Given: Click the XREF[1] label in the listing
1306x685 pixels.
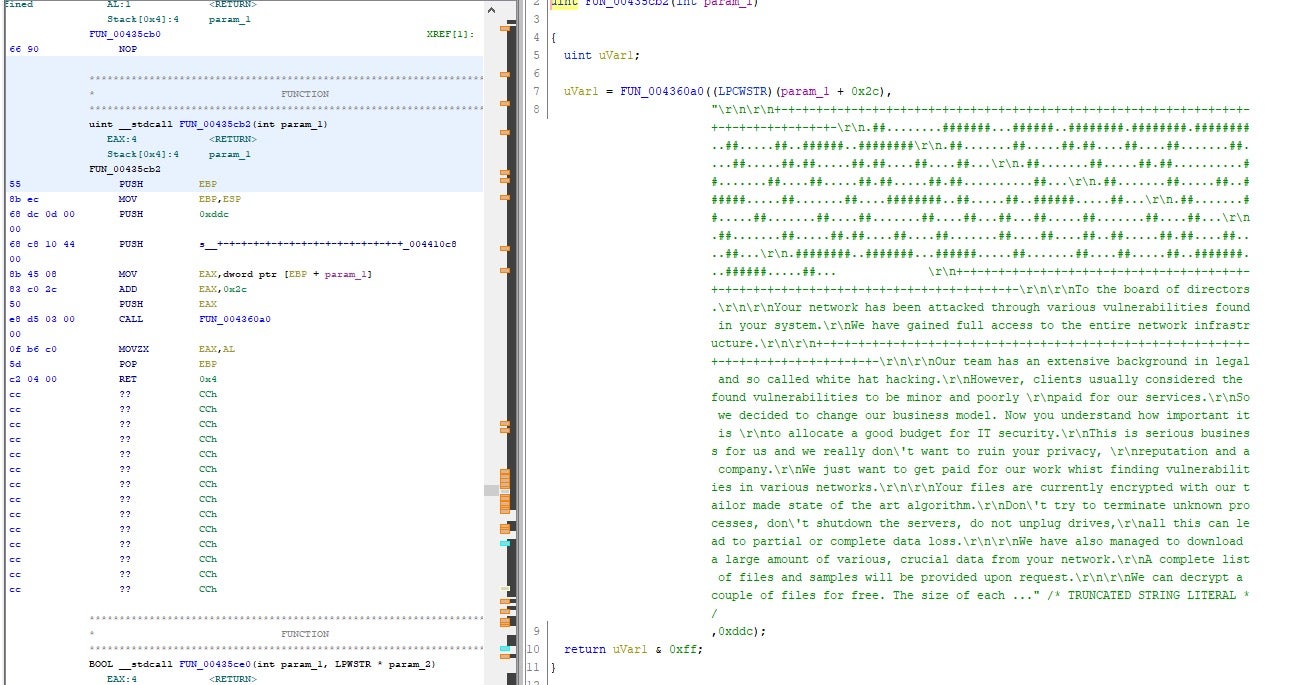Looking at the screenshot, I should coord(449,34).
